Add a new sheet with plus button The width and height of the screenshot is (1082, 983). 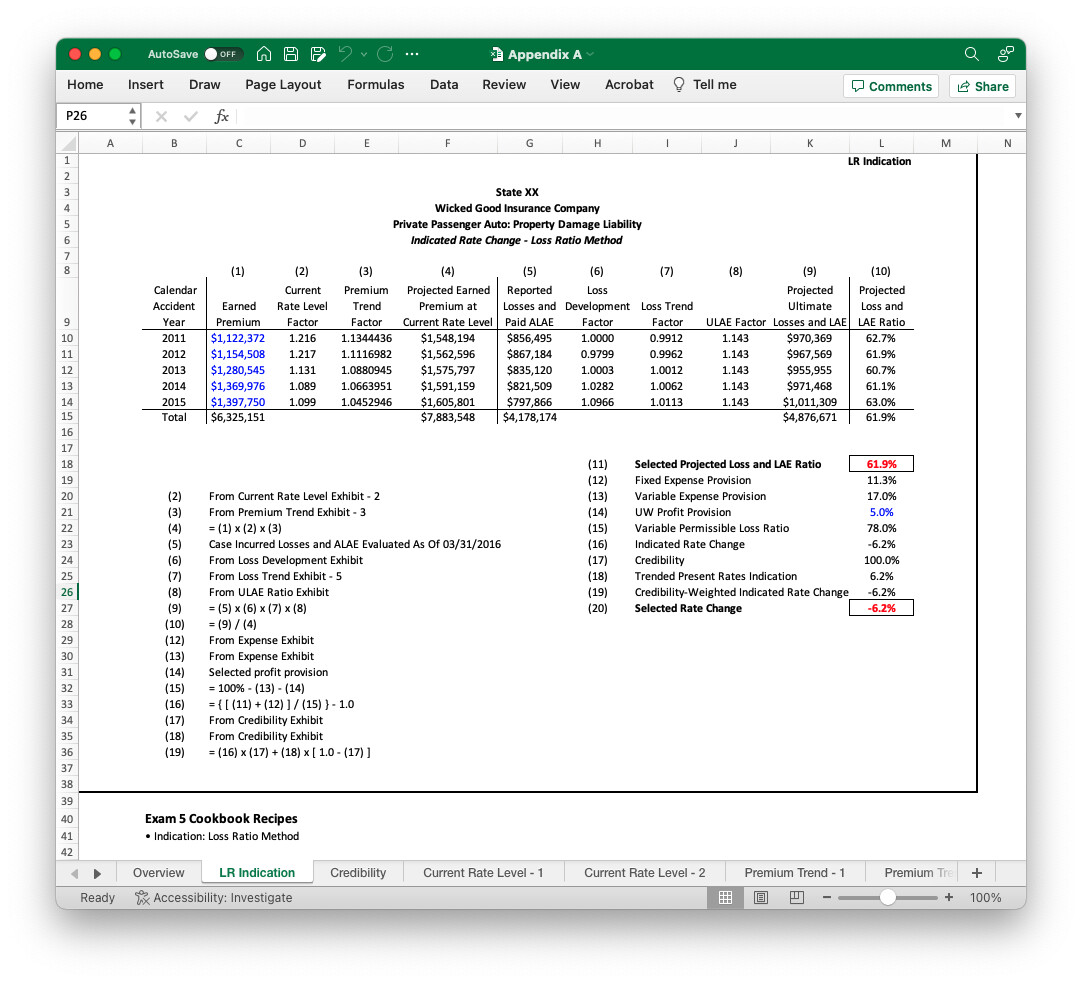(976, 873)
